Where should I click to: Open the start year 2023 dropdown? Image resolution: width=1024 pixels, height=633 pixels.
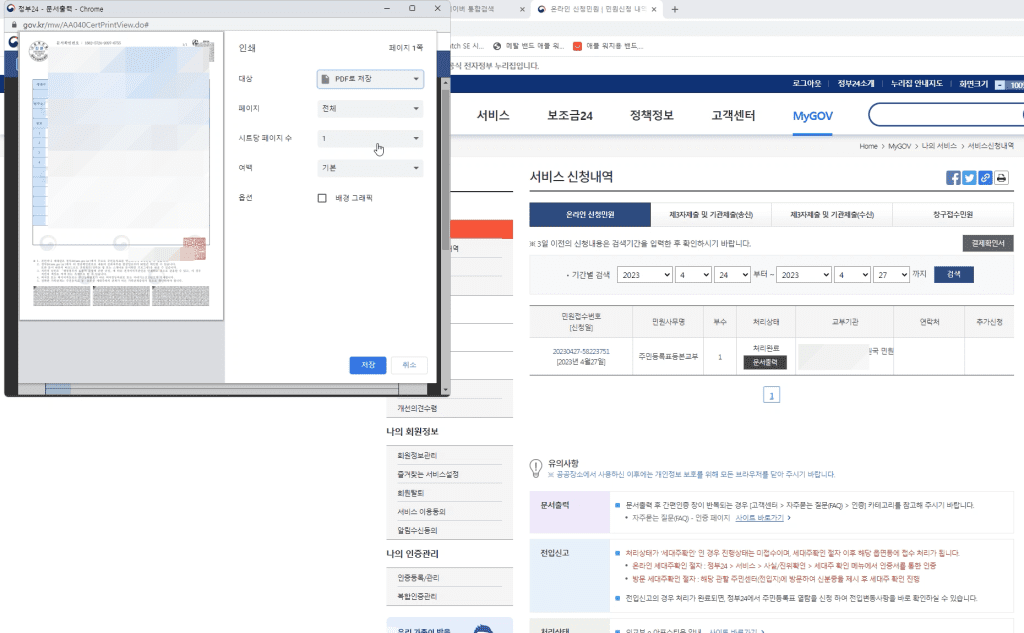[x=645, y=275]
